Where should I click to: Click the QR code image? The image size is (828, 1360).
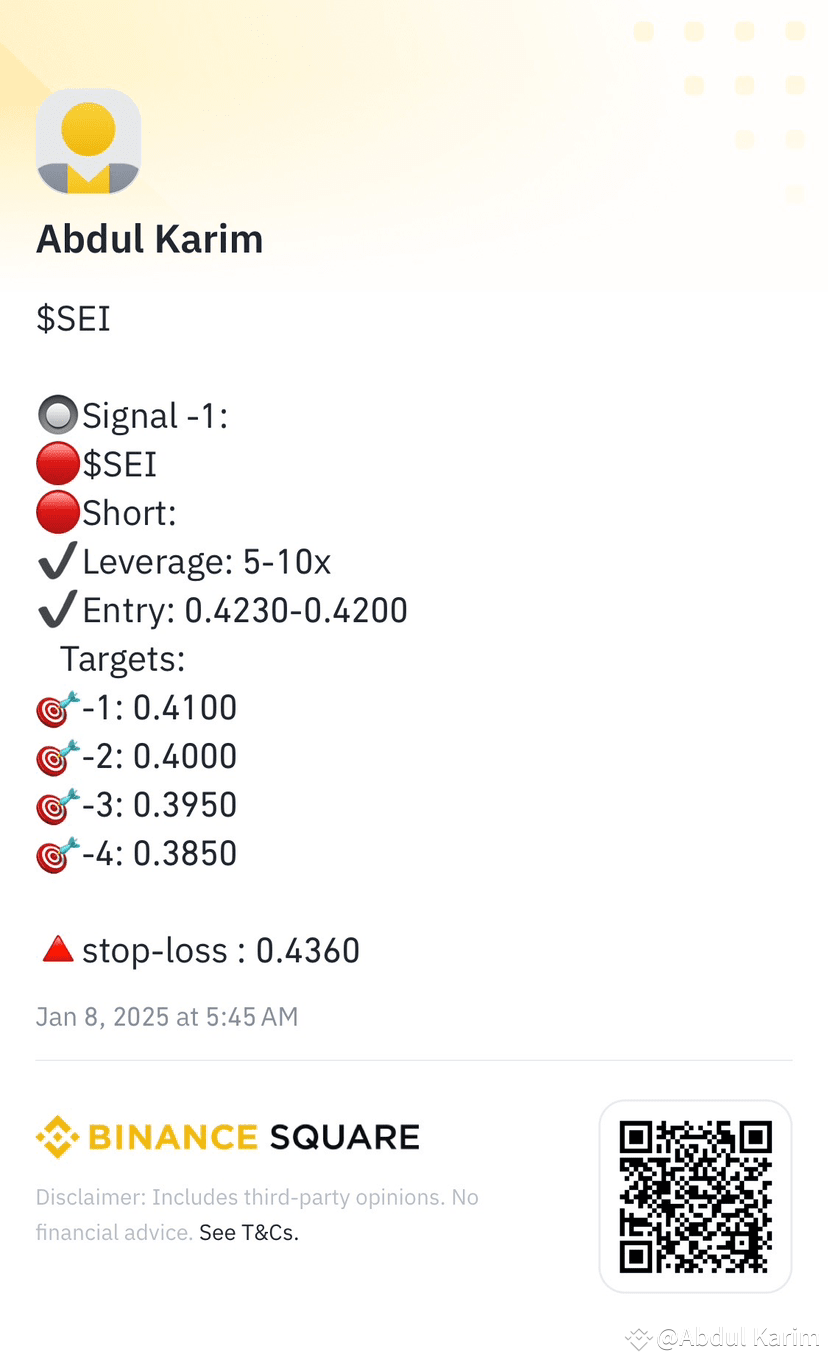point(695,1197)
